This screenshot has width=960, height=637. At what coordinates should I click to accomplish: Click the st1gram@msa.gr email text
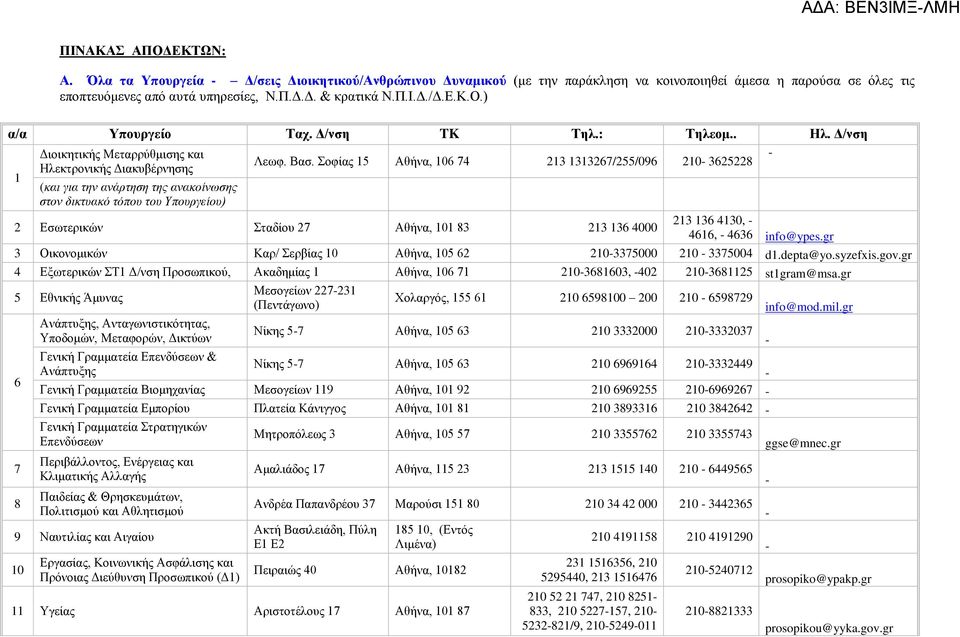click(x=808, y=274)
